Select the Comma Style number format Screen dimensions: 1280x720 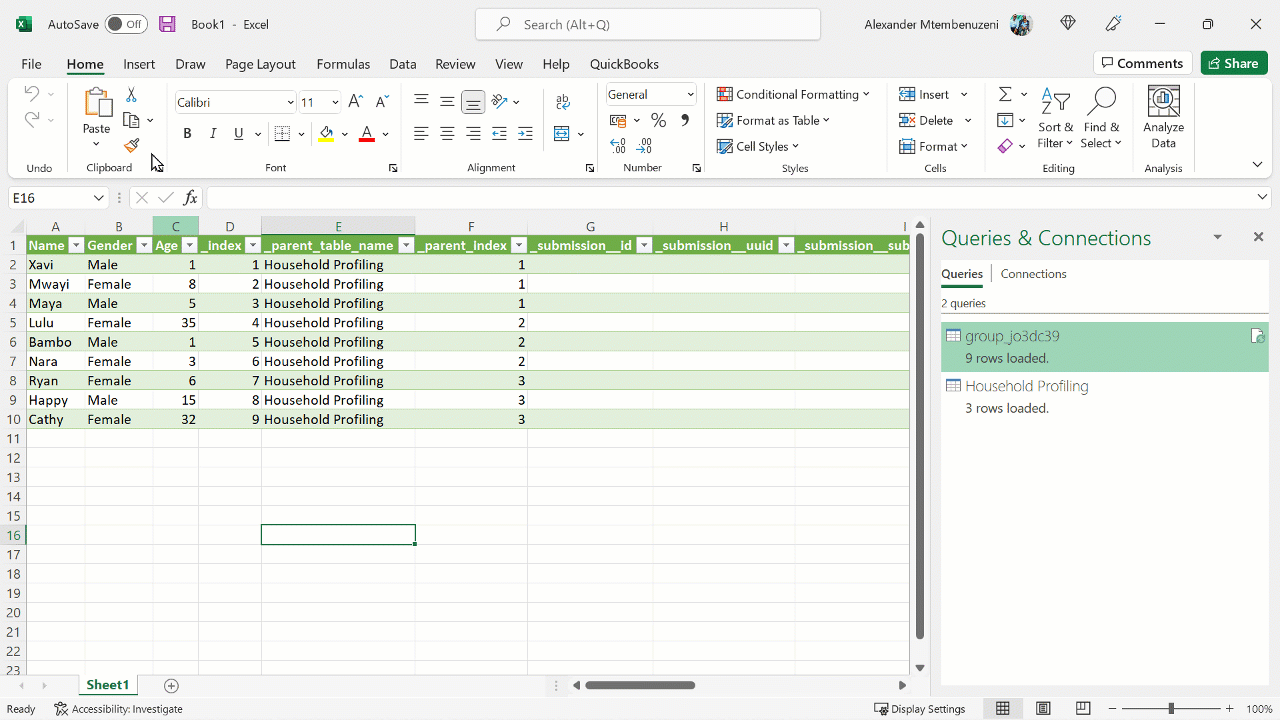pyautogui.click(x=684, y=119)
